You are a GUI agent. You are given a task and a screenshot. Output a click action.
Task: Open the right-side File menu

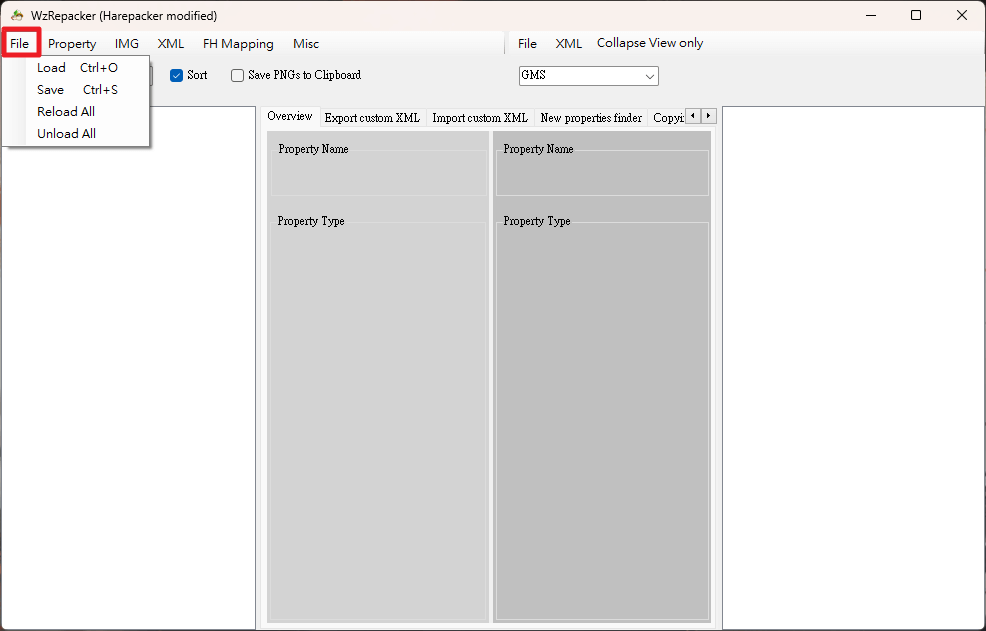(527, 43)
